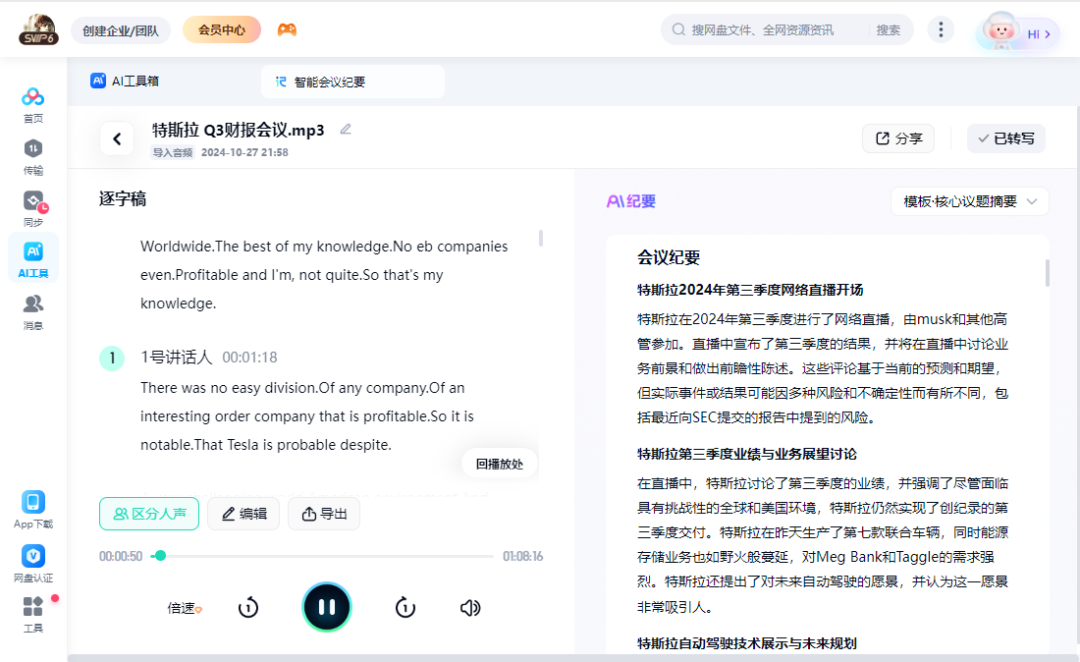Click the 已转写 transcribed button
This screenshot has width=1080, height=662.
coord(1006,138)
